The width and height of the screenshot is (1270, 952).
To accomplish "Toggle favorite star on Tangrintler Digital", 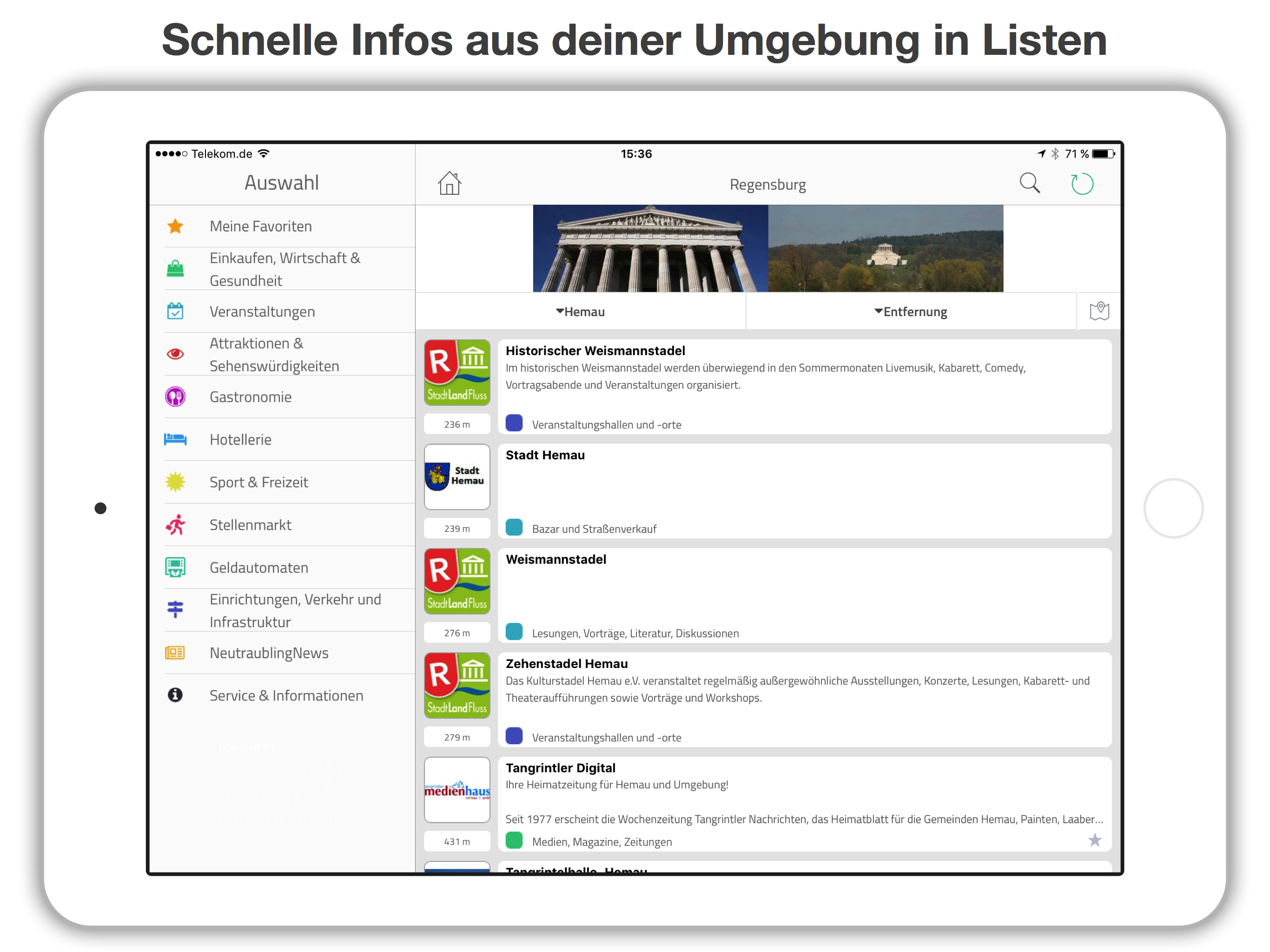I will 1094,840.
